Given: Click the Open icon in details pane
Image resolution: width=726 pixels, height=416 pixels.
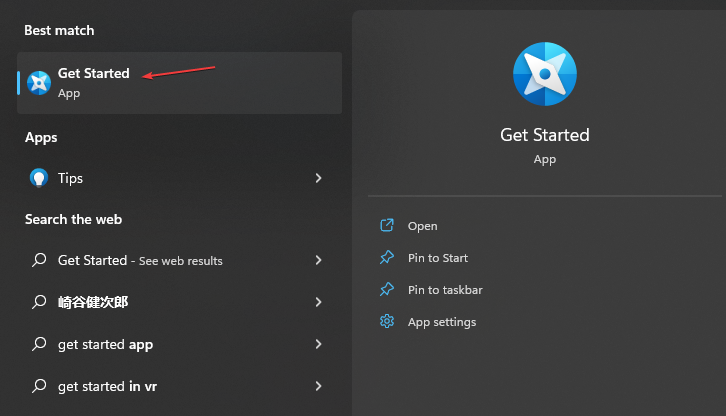Looking at the screenshot, I should 387,225.
